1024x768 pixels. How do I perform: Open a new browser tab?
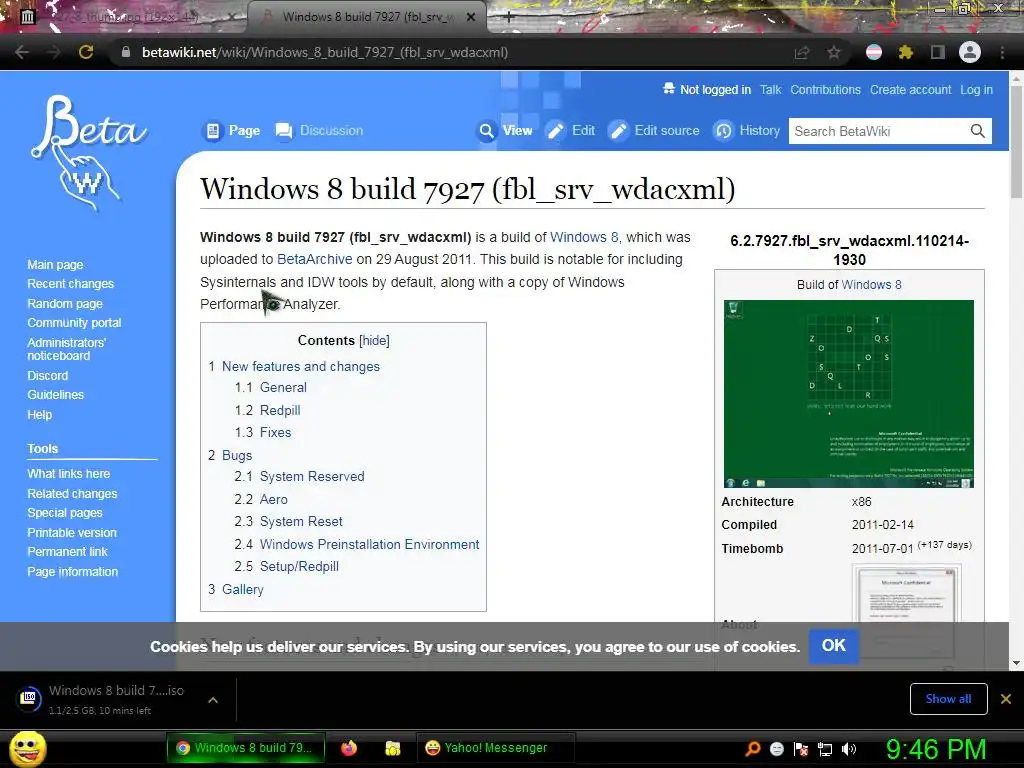point(509,17)
